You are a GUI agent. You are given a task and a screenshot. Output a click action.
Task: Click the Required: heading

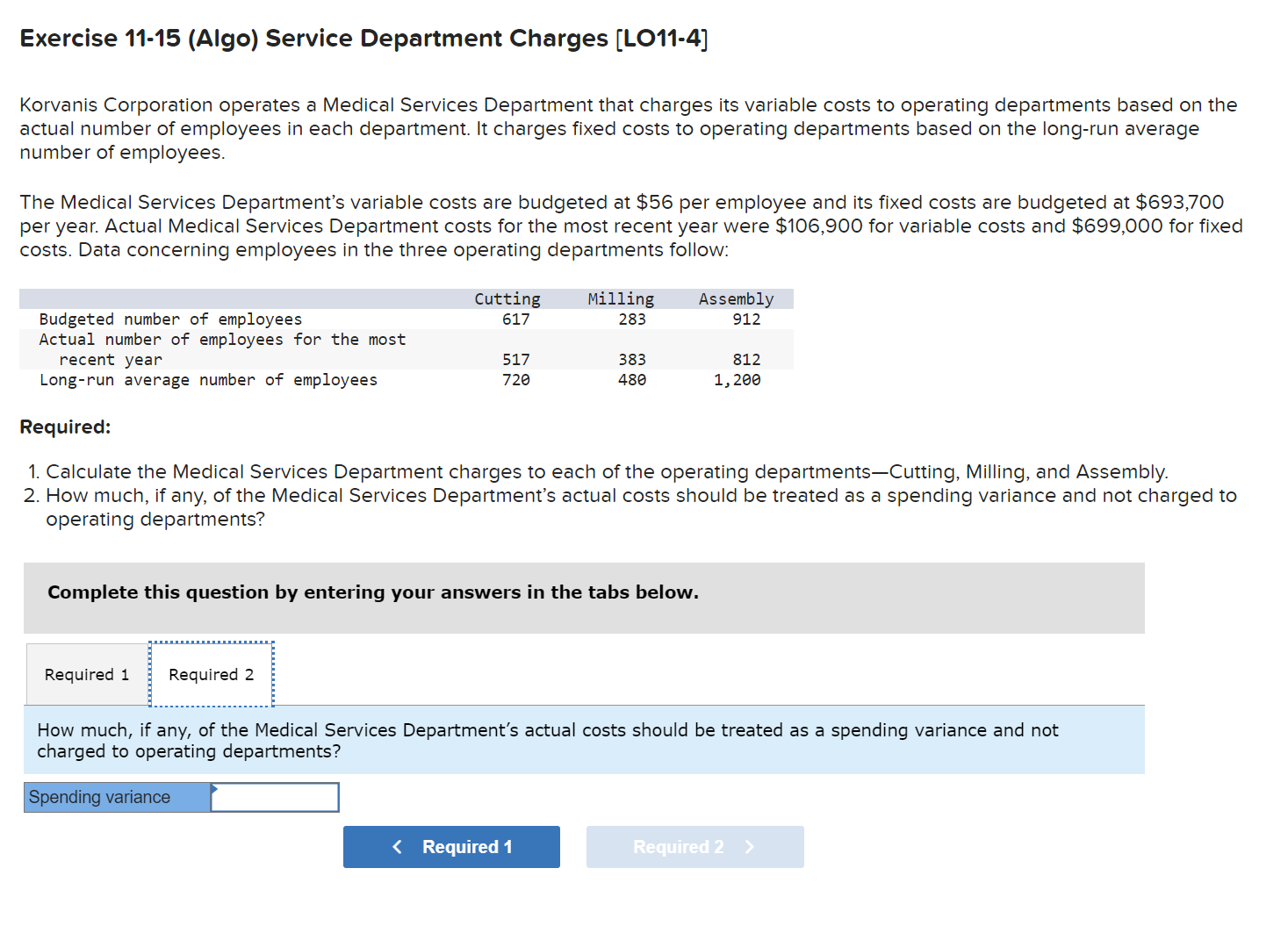pos(65,427)
